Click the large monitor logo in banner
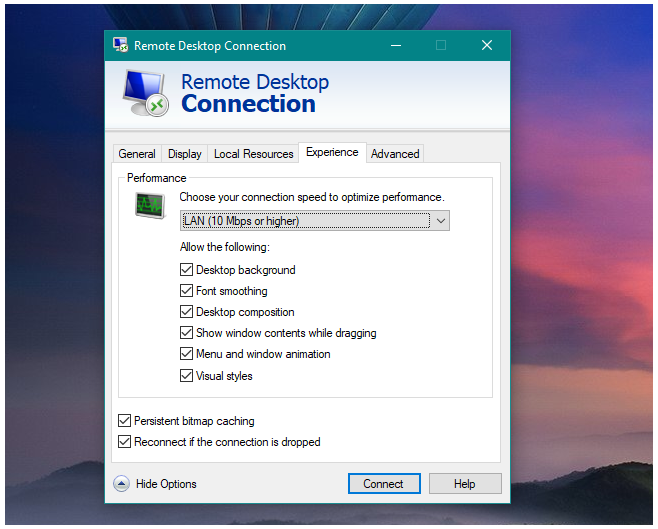Screen dimensions: 658x529 click(146, 93)
